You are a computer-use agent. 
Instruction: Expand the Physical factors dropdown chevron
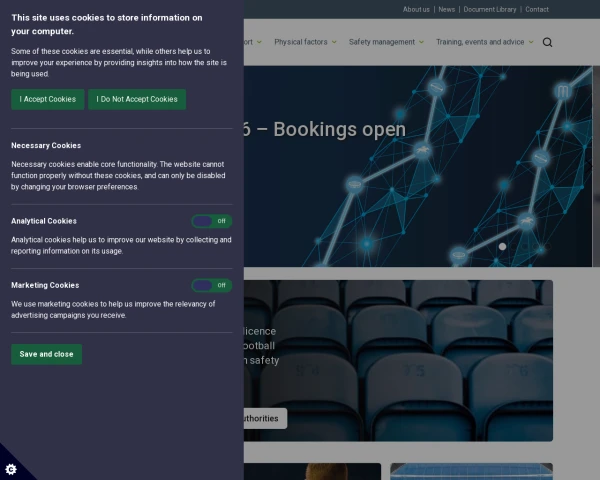click(x=334, y=42)
